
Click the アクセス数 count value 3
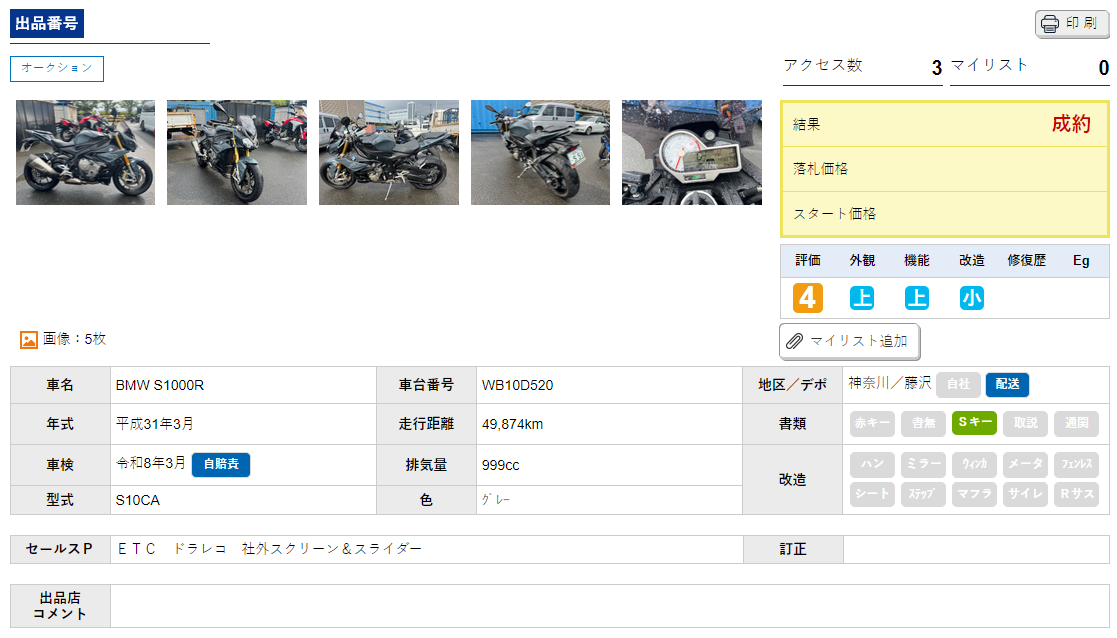click(x=937, y=68)
